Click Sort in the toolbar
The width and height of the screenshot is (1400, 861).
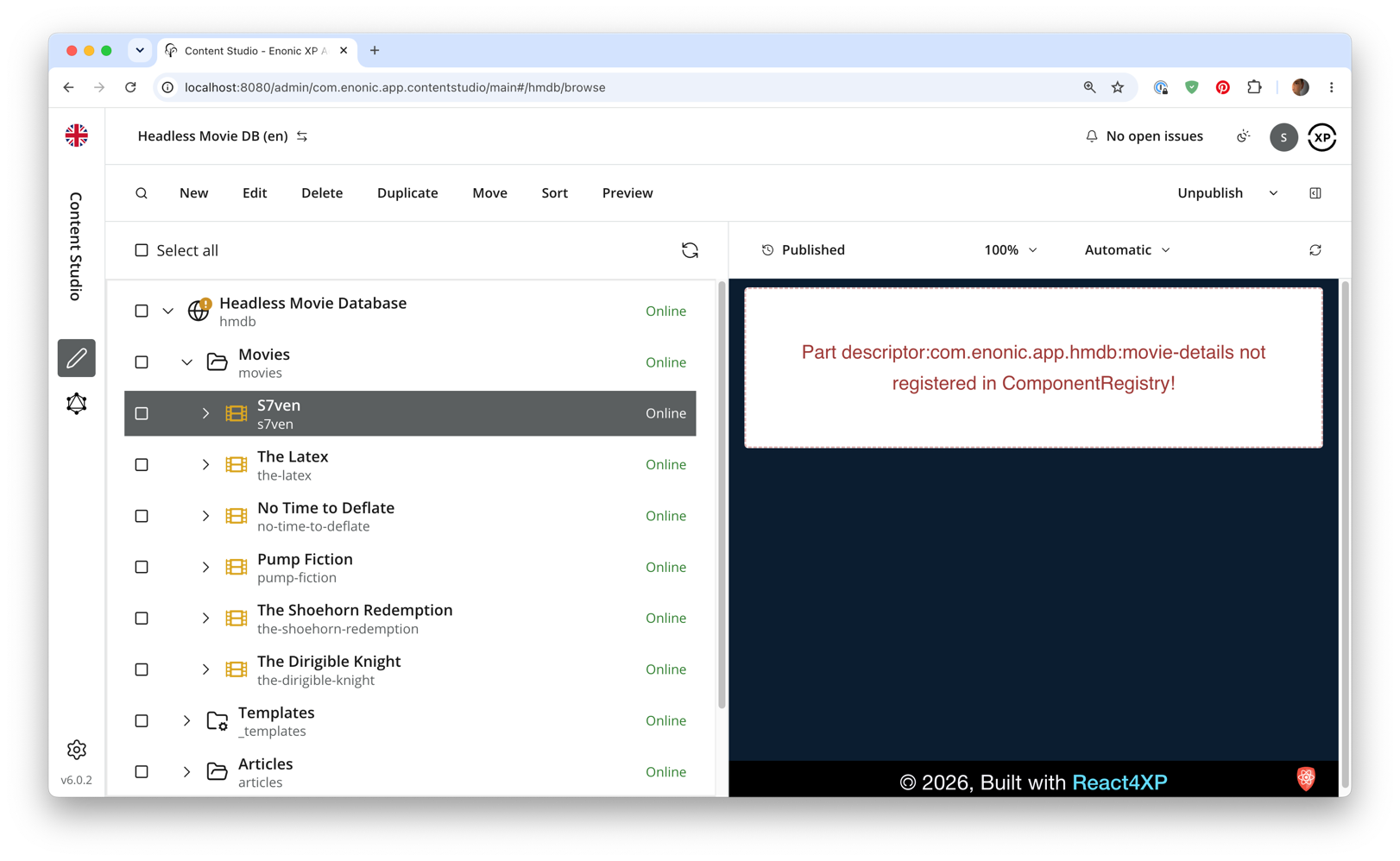[x=555, y=193]
